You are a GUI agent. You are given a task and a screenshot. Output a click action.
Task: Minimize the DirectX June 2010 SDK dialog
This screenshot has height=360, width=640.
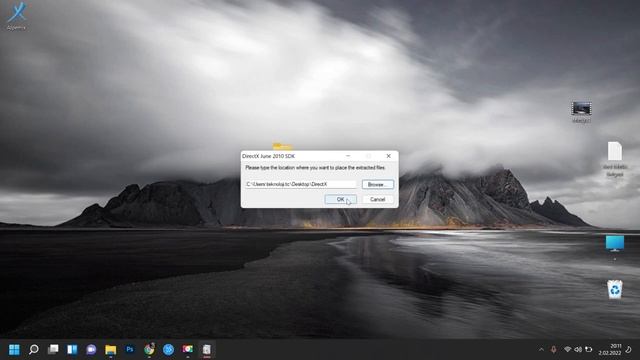(348, 156)
